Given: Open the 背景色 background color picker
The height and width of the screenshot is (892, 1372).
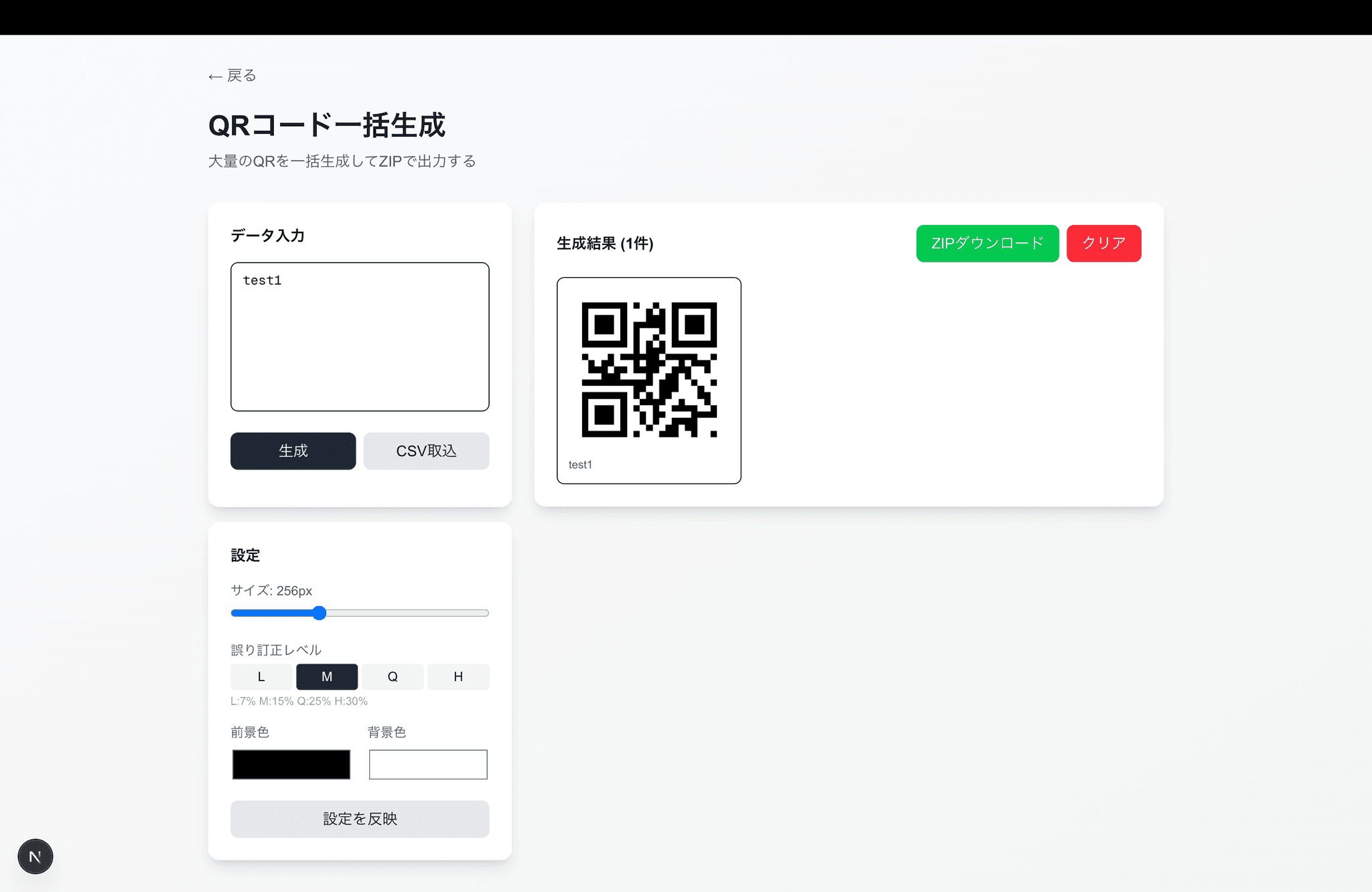Looking at the screenshot, I should (428, 764).
